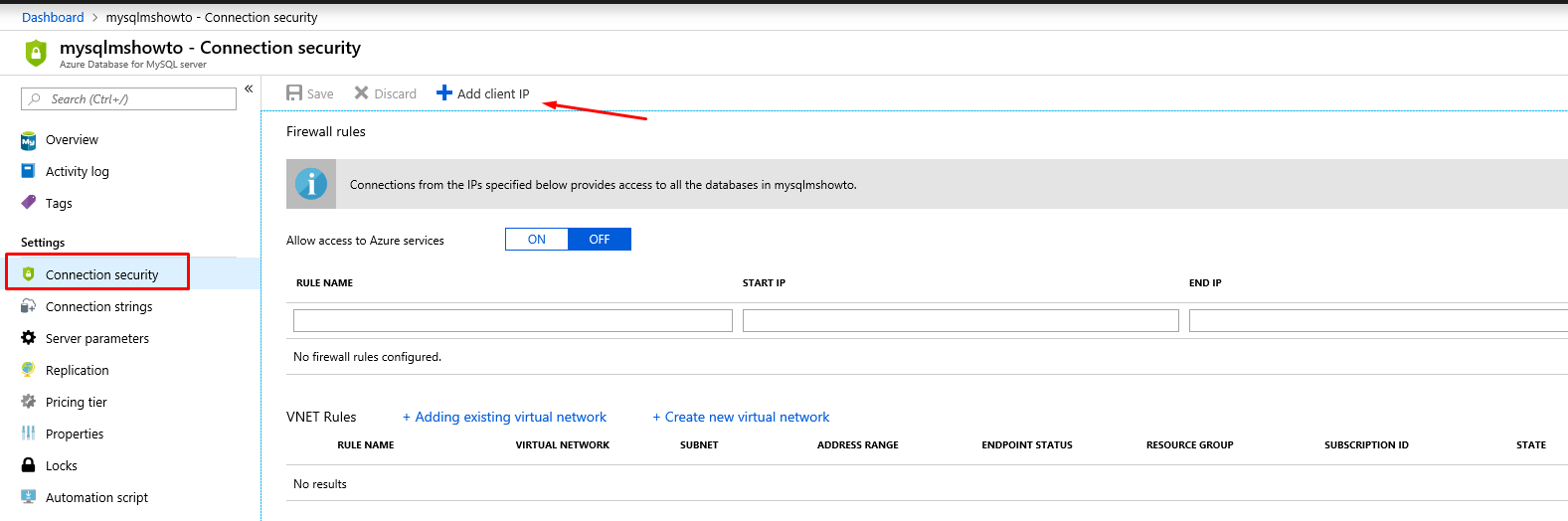This screenshot has height=521, width=1568.
Task: Click the Automation script icon
Action: (28, 497)
